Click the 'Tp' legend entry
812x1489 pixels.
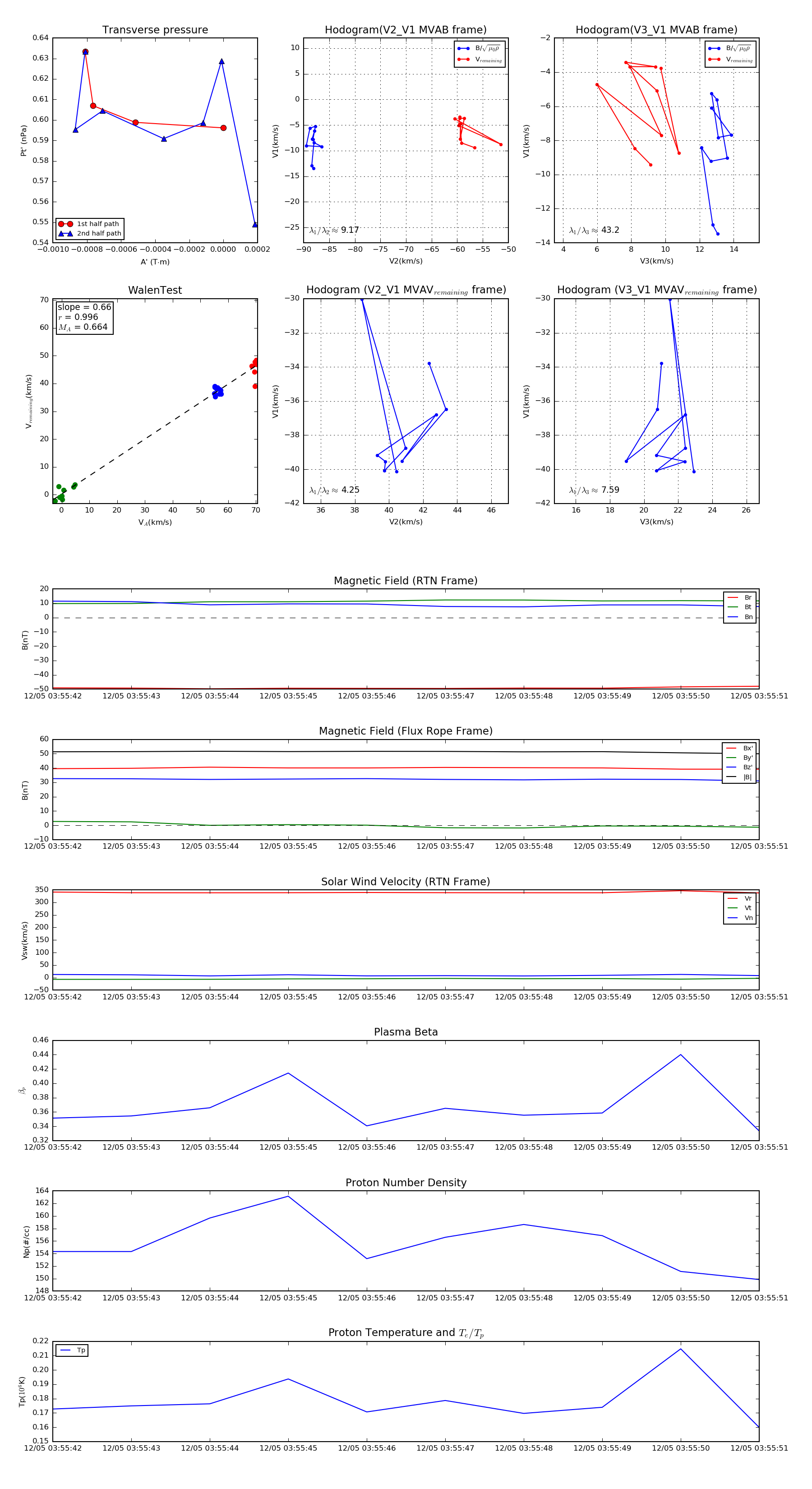[x=73, y=1350]
